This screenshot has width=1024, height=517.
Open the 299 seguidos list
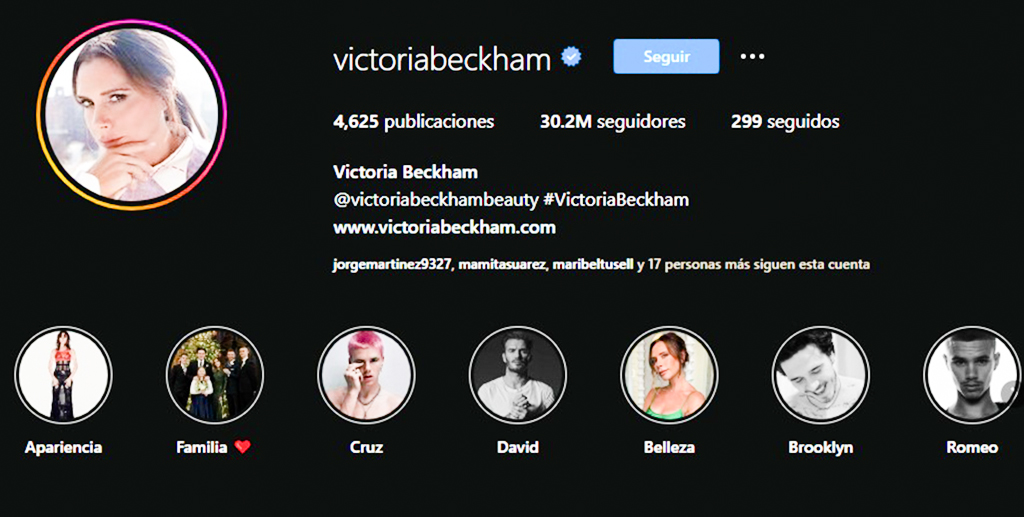(785, 121)
